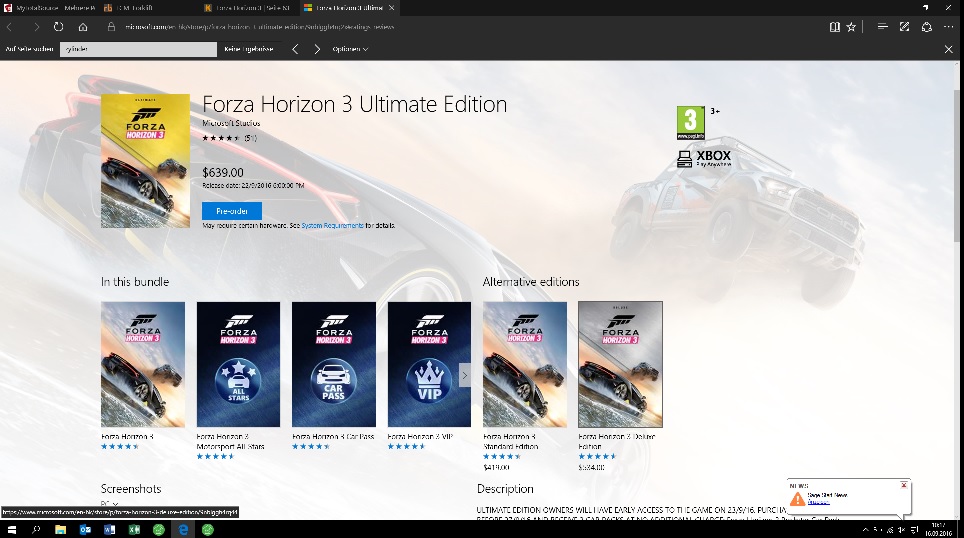This screenshot has height=538, width=964.
Task: Click the Deluxe Edition cover thumbnail
Action: click(620, 364)
